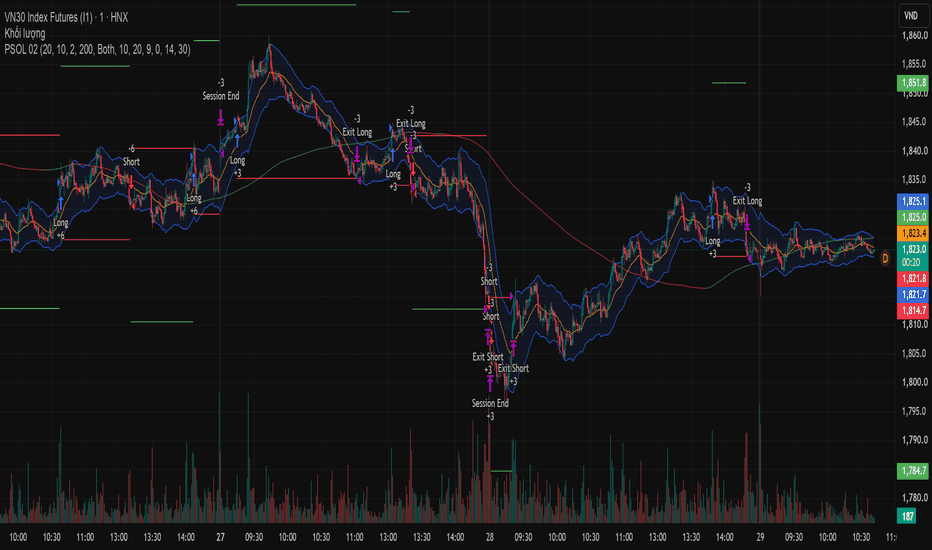Click the 1,823.0 last price countdown label

tap(913, 255)
